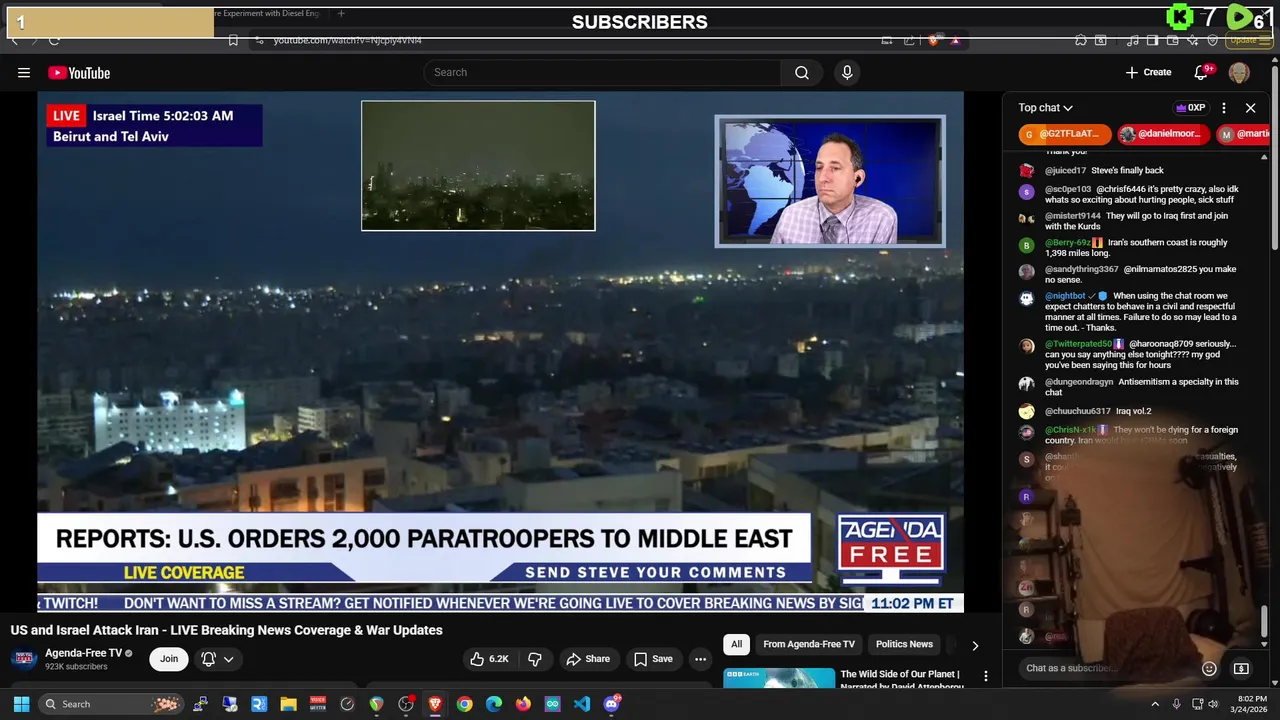Screen dimensions: 1280x720
Task: Save the video to a playlist
Action: [653, 659]
